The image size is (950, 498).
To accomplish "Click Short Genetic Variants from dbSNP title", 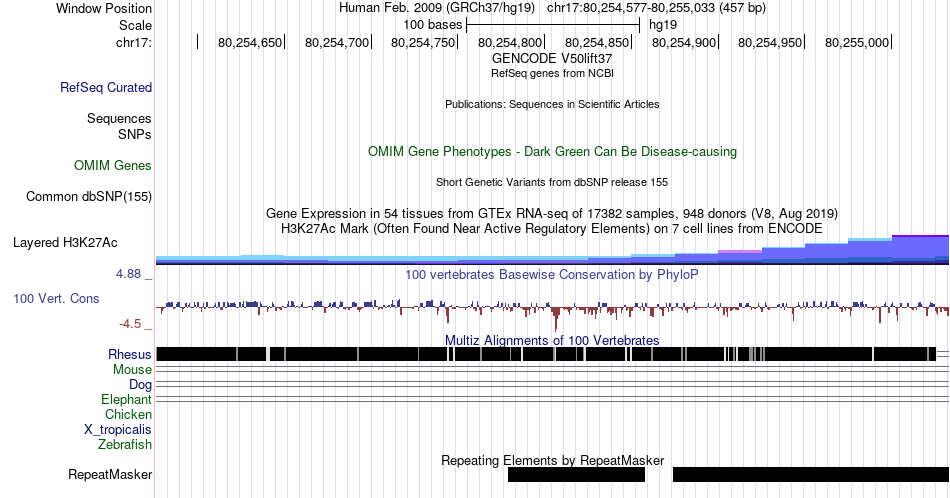I will pyautogui.click(x=552, y=182).
